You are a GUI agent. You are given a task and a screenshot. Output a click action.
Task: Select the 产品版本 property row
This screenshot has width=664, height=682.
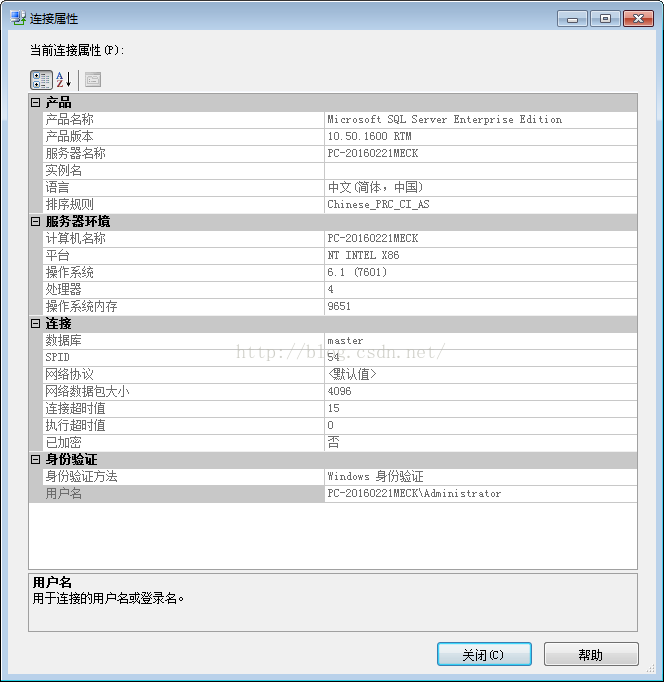coord(340,137)
